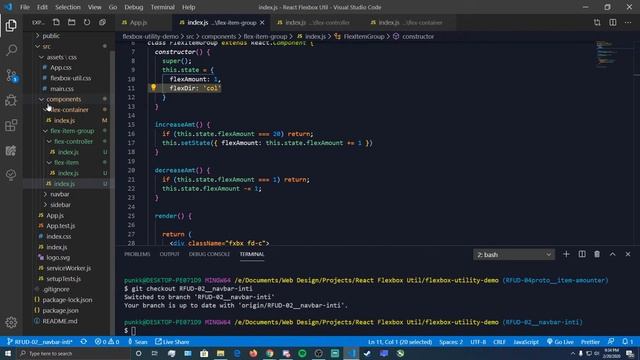Kill the terminal with trash icon

tap(597, 254)
